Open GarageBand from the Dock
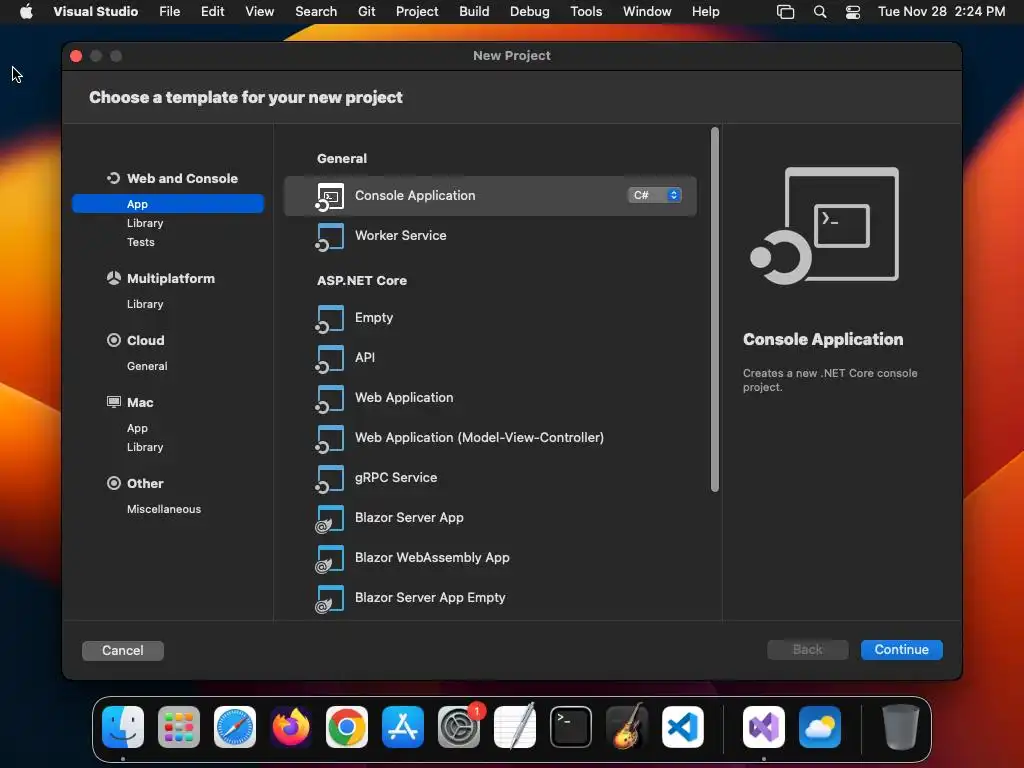1024x768 pixels. tap(627, 727)
